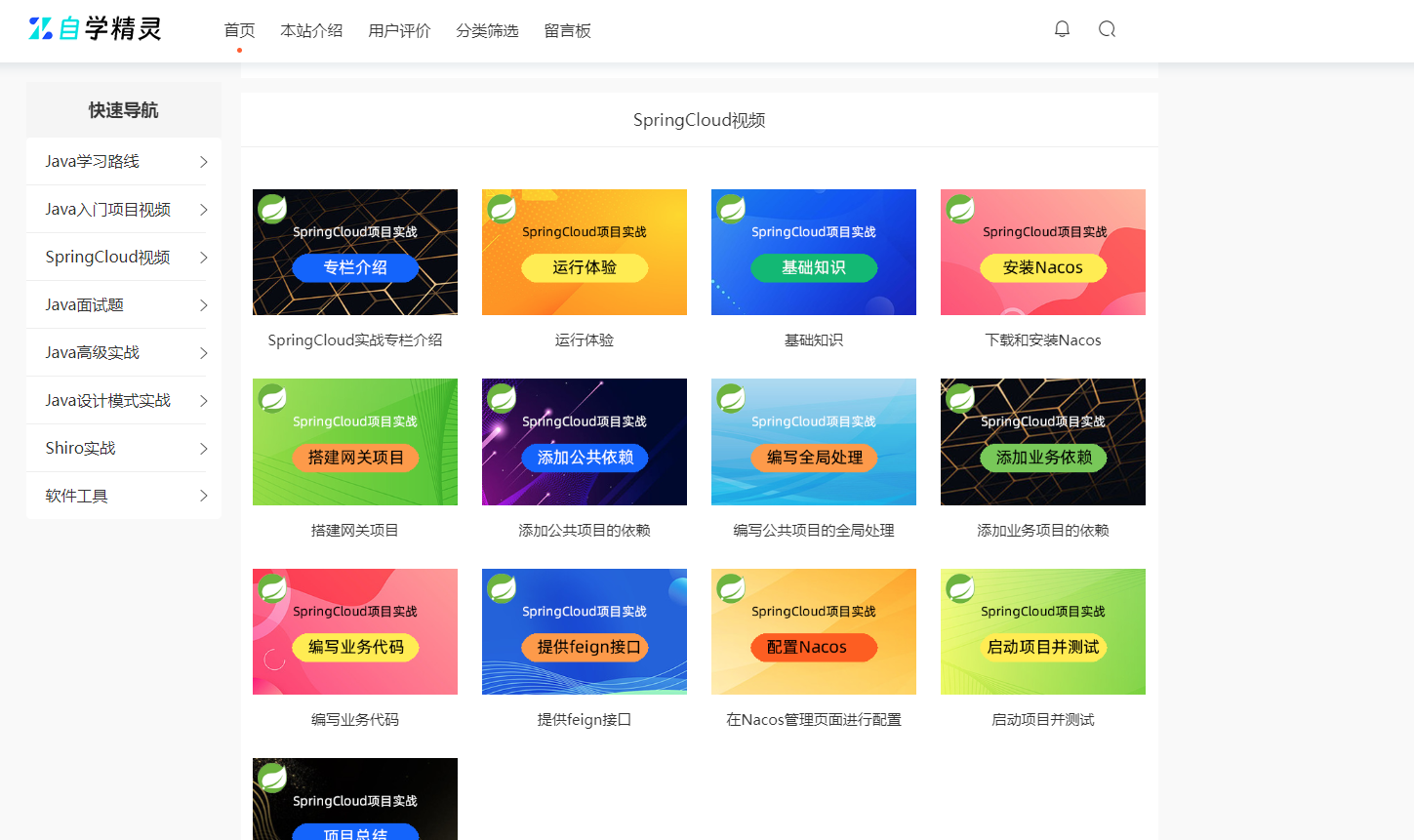The width and height of the screenshot is (1414, 840).
Task: Open the 搭建网关项目 video thumbnail
Action: pos(355,442)
